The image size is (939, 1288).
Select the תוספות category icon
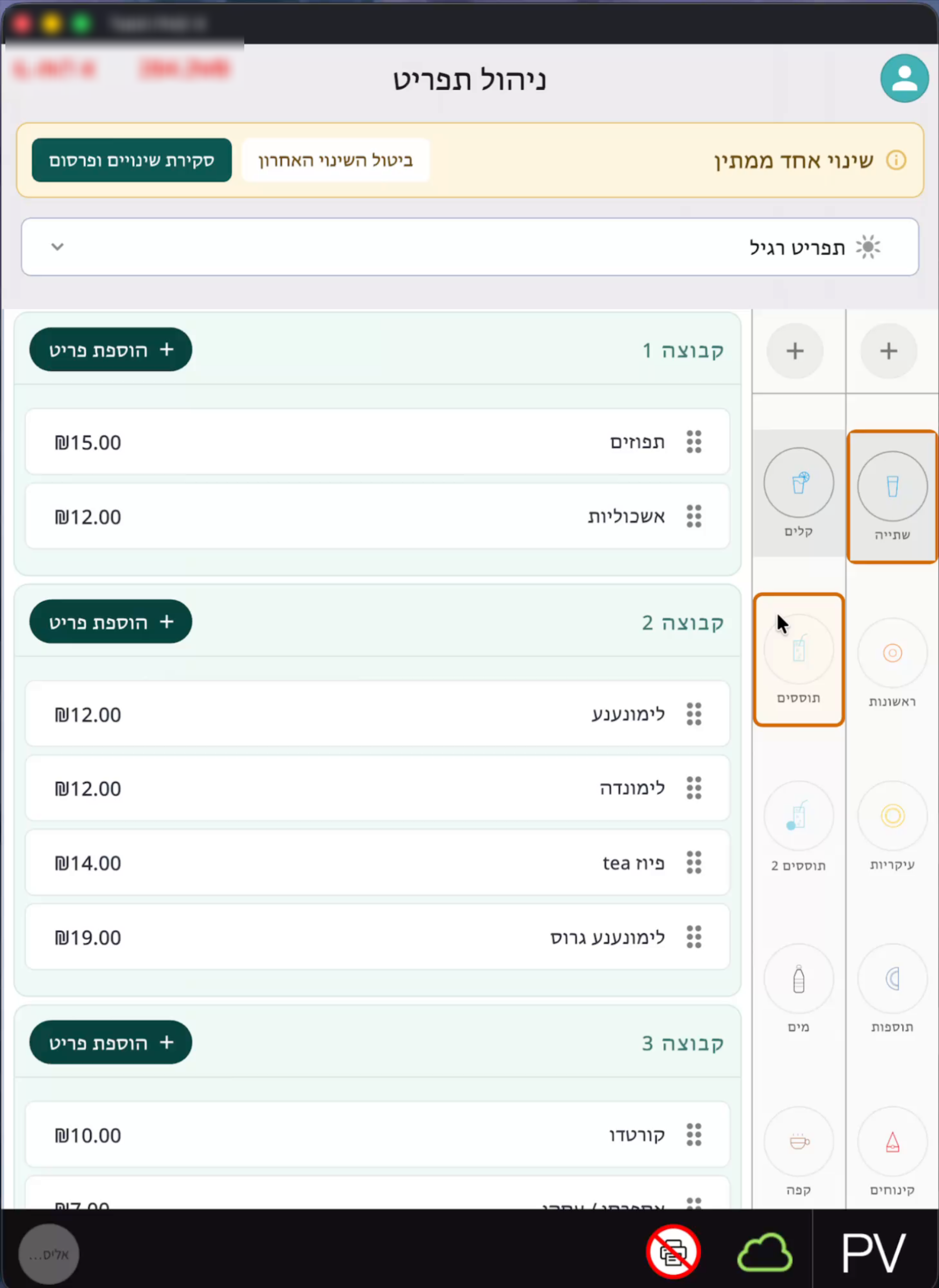tap(892, 979)
